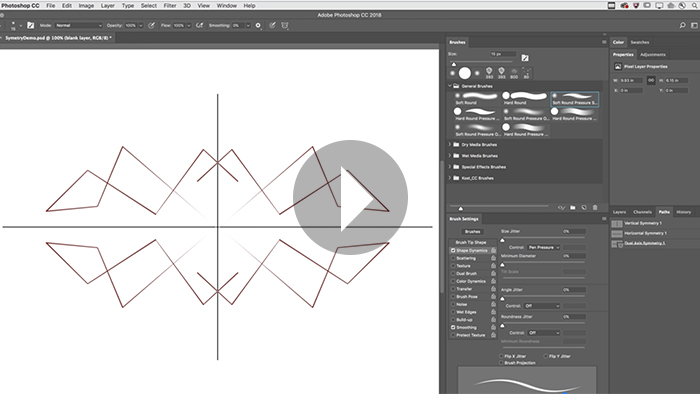Create new brush group folder icon
The width and height of the screenshot is (700, 394).
click(x=573, y=207)
